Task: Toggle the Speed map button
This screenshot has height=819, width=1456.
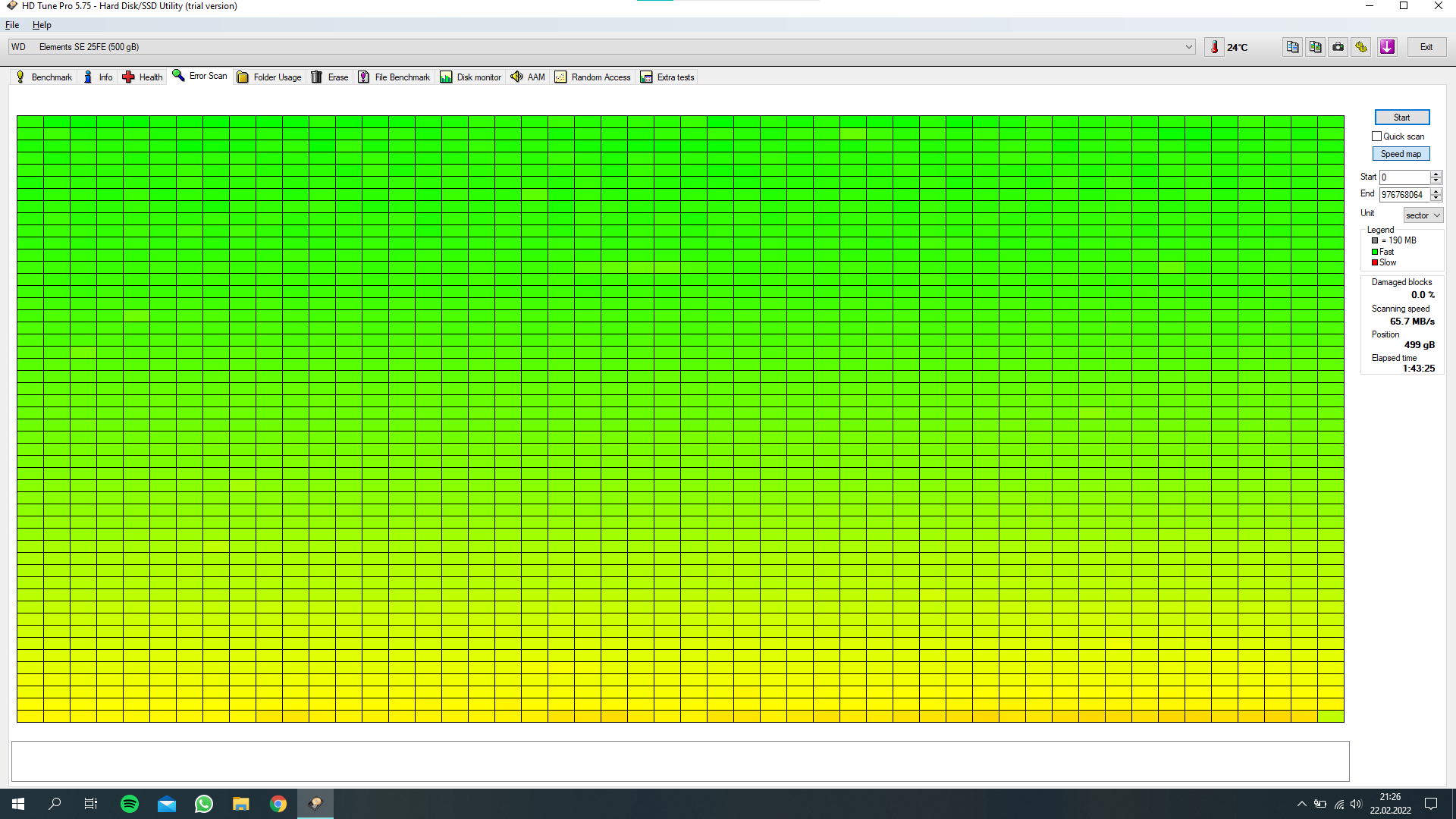Action: (x=1401, y=154)
